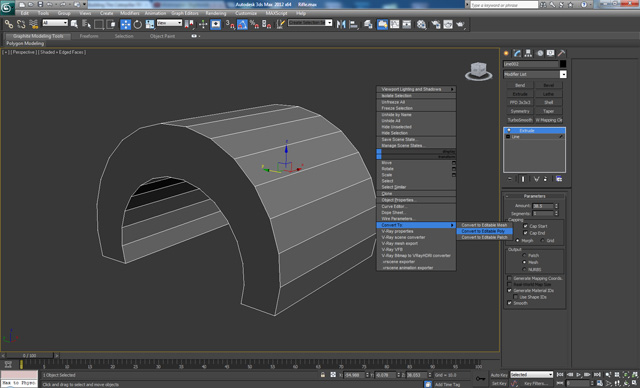
Task: Click the Auto Key button
Action: tap(499, 375)
